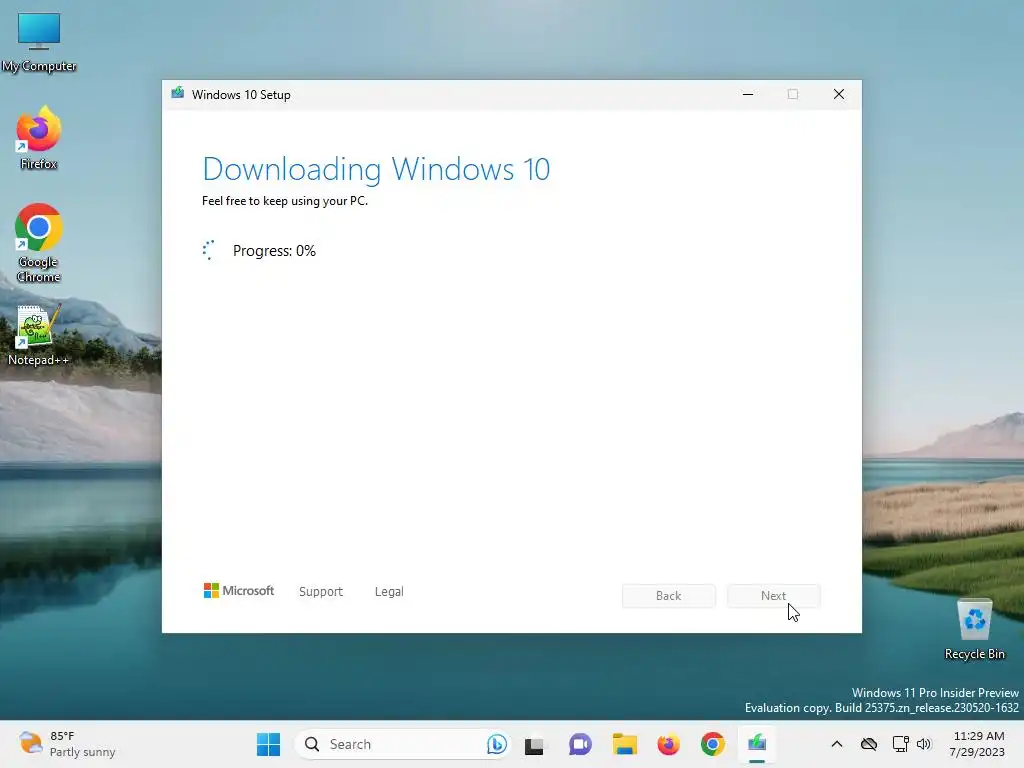This screenshot has height=768, width=1024.
Task: Open the Legal link
Action: 389,592
